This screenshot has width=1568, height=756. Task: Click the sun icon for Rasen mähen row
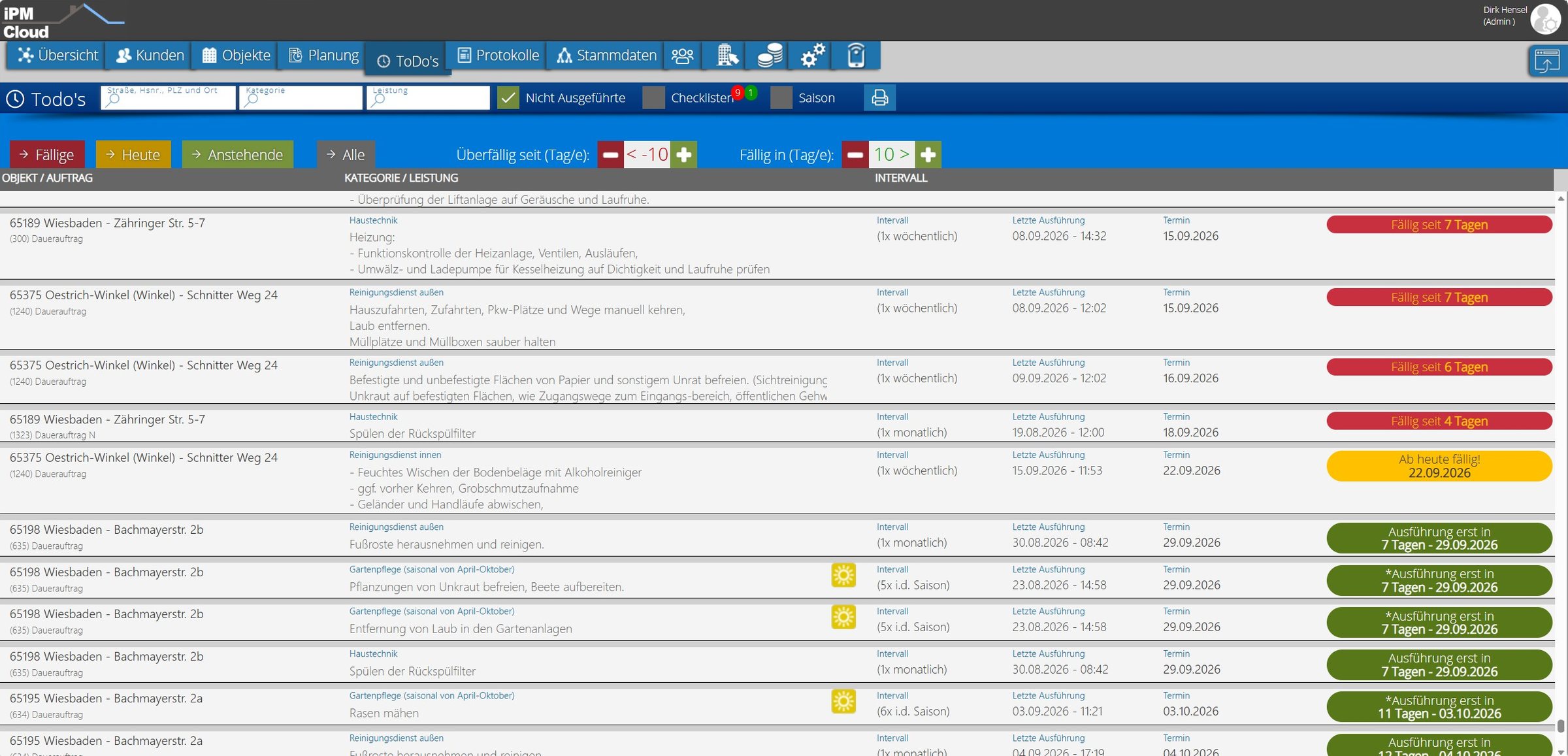pos(843,701)
